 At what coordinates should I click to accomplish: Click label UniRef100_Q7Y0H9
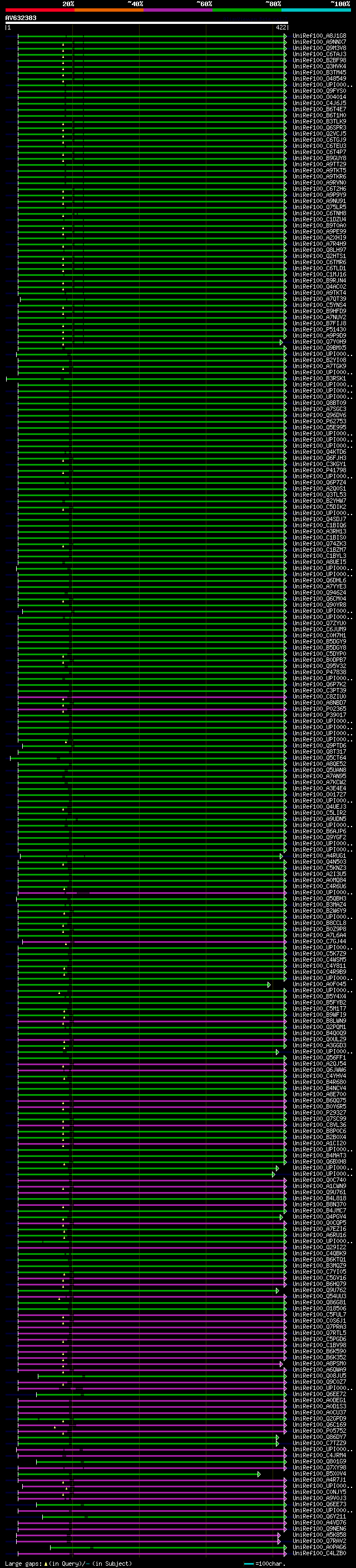pyautogui.click(x=319, y=342)
